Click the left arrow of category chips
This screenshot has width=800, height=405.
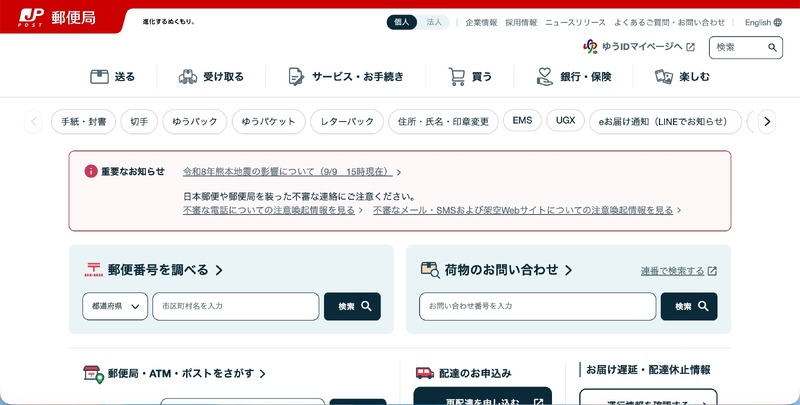pos(34,122)
